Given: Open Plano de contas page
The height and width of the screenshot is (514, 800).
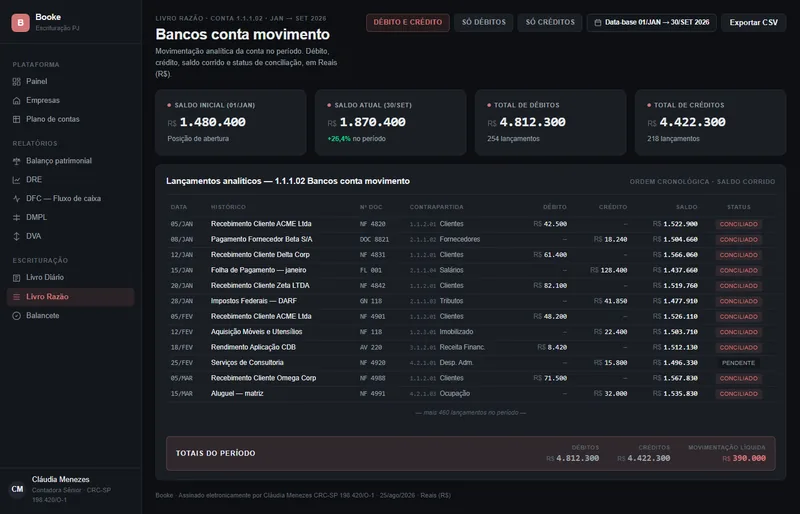Looking at the screenshot, I should (70, 119).
